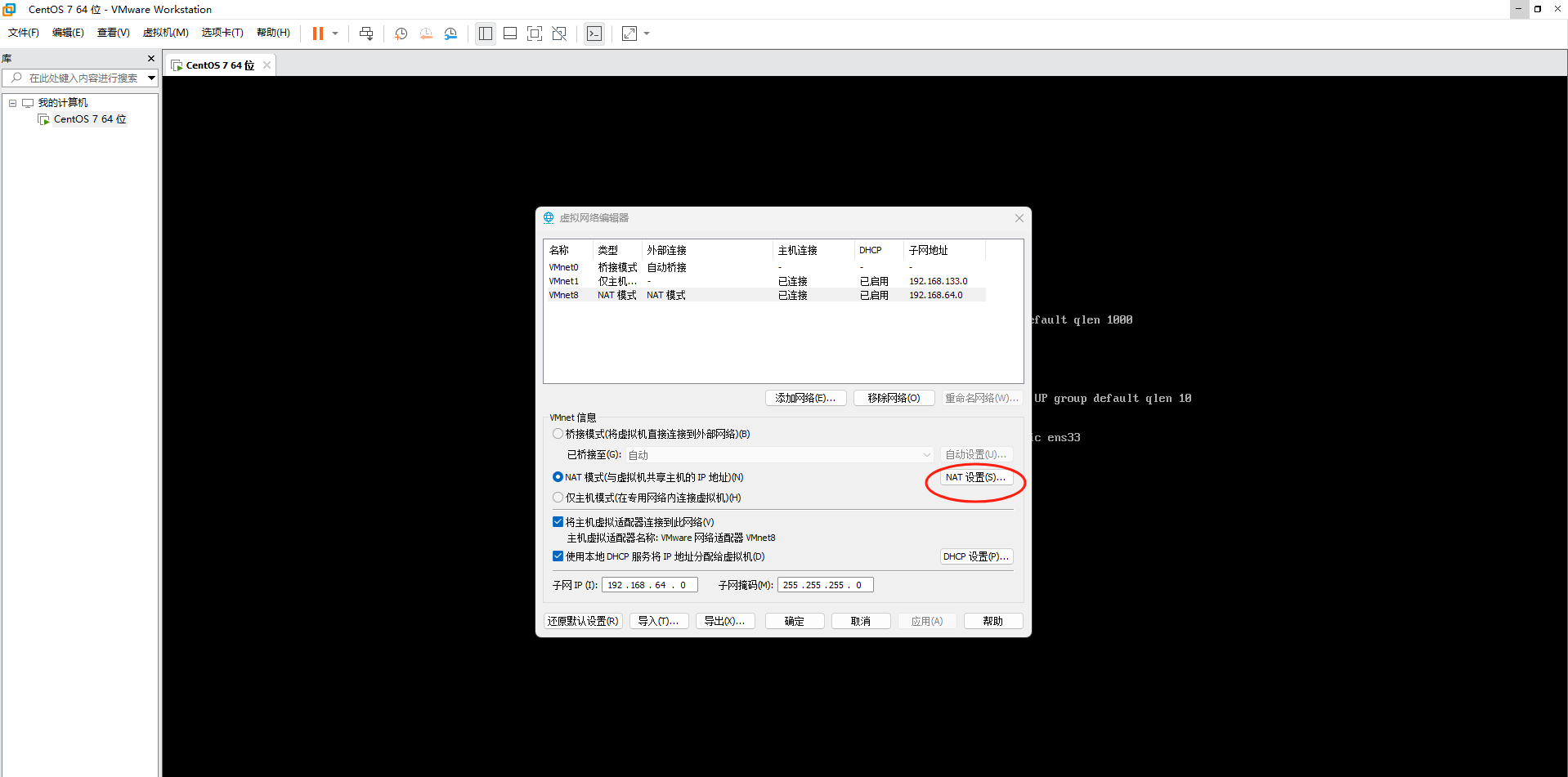Viewport: 1568px width, 777px height.
Task: Click 还原默认设置(R) button
Action: [x=583, y=621]
